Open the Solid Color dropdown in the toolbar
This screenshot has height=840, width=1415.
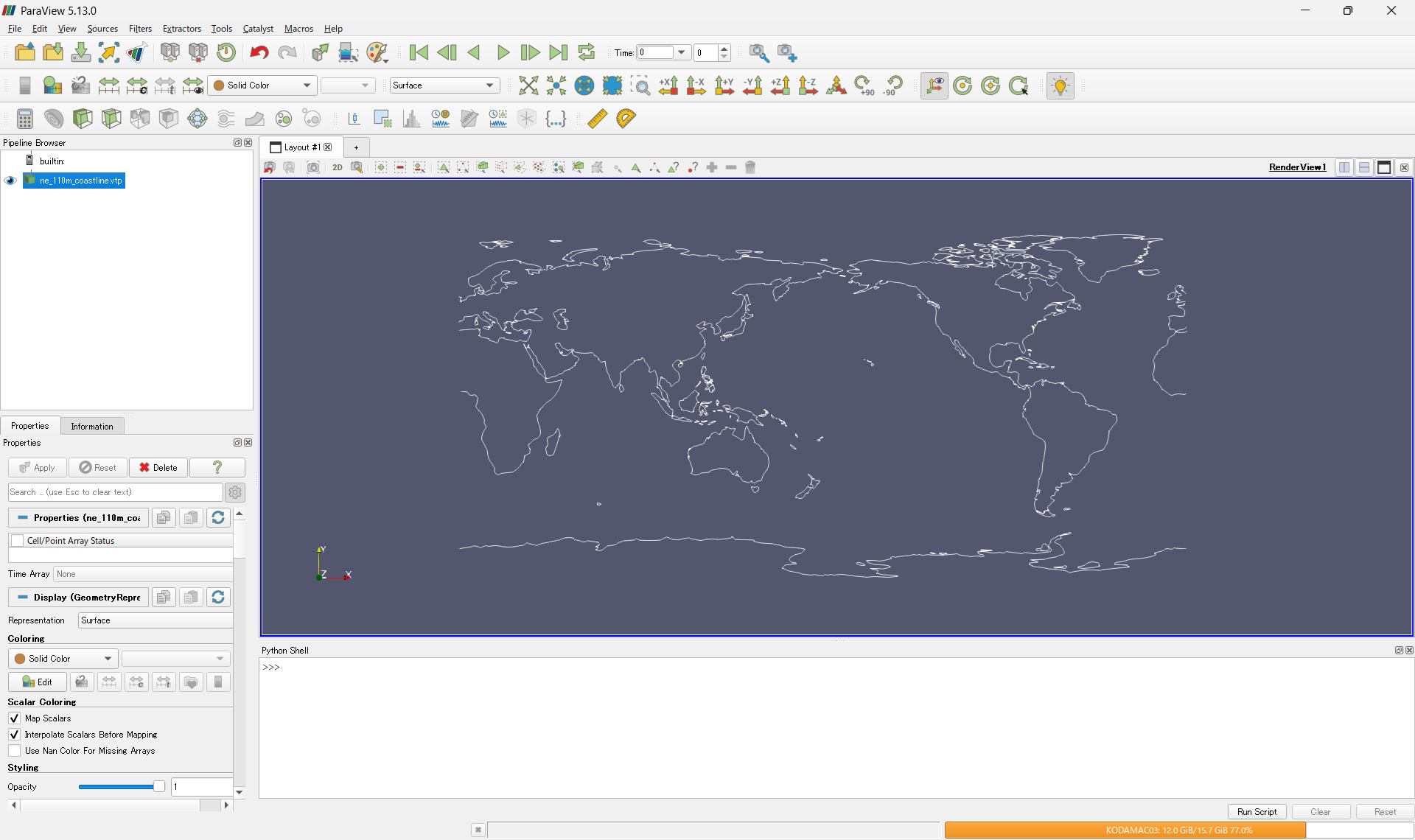pos(262,85)
